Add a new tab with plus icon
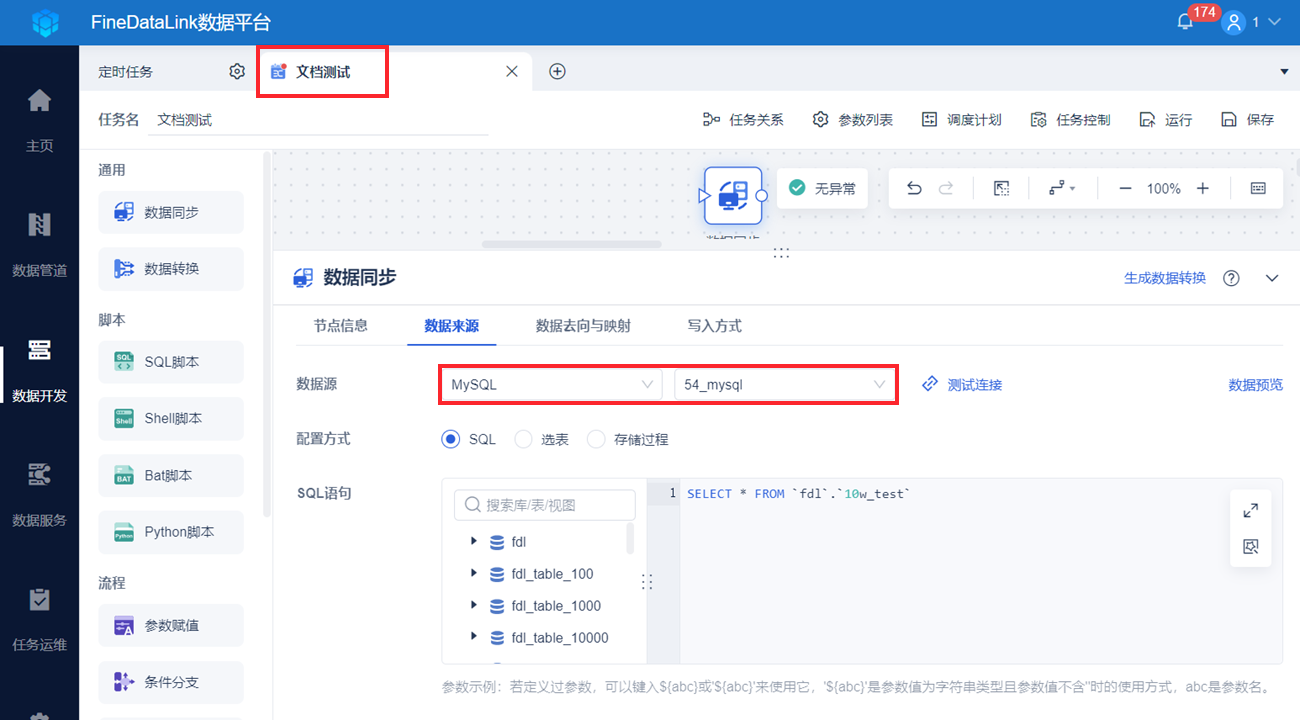 (x=558, y=72)
